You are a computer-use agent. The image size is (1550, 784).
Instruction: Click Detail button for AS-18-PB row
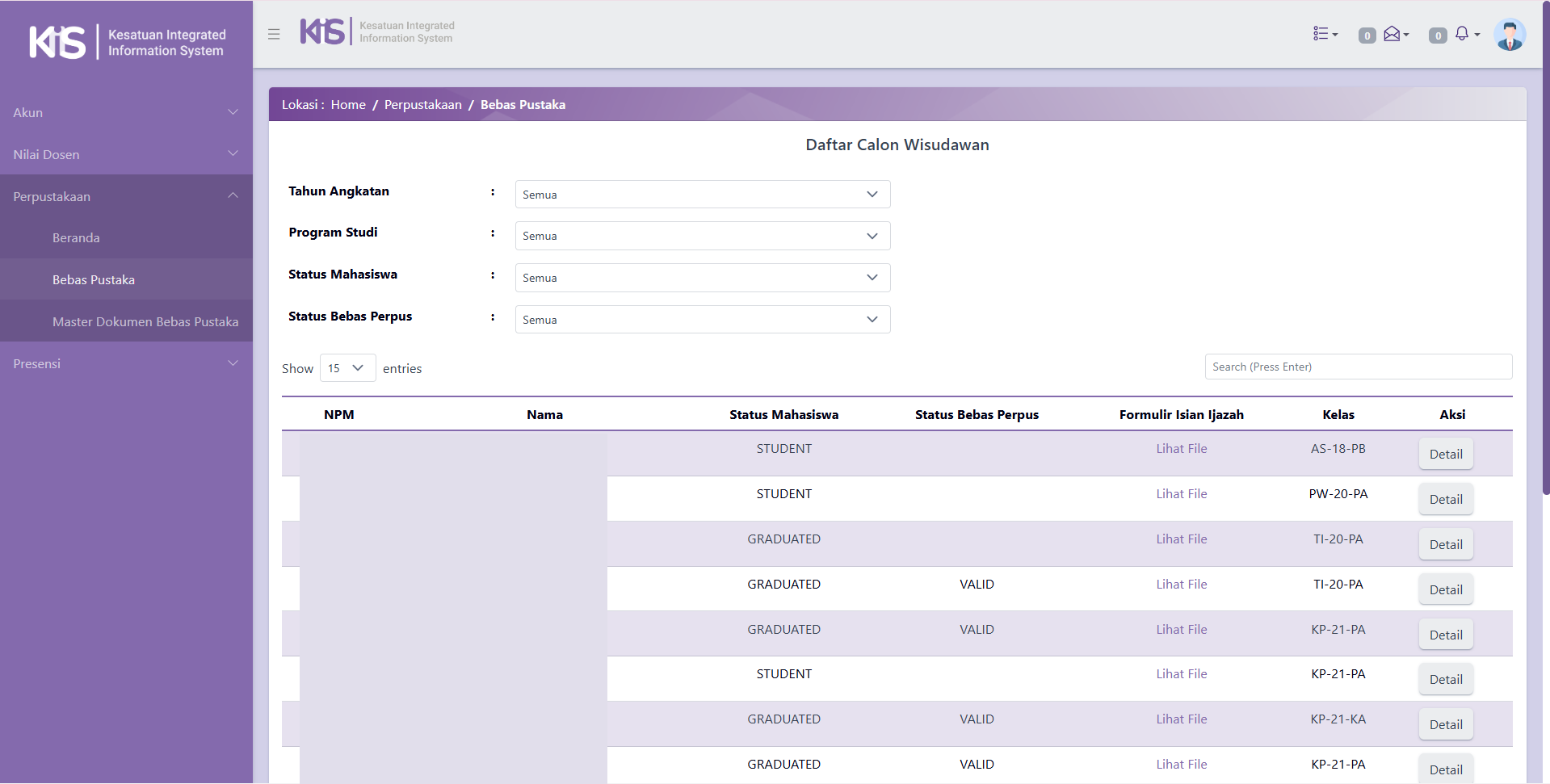pyautogui.click(x=1445, y=454)
